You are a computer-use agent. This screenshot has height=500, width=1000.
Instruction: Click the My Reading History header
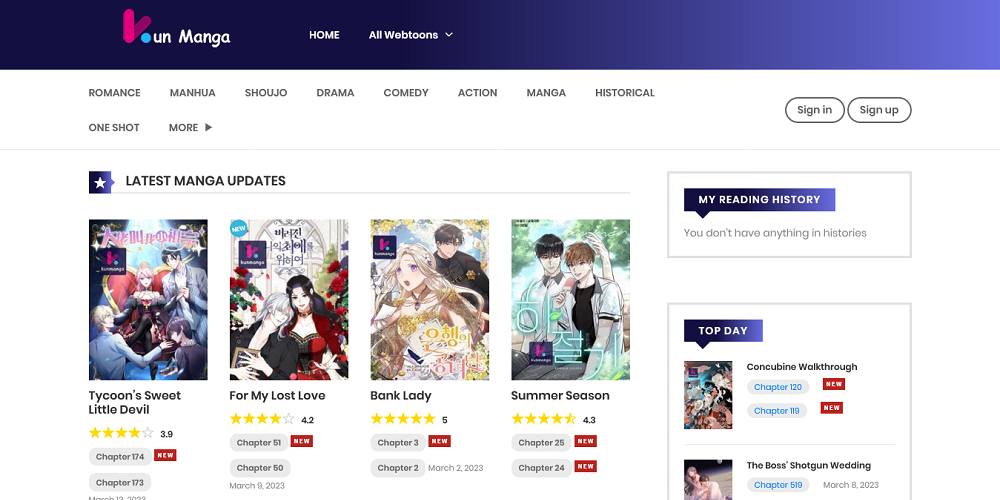coord(760,200)
